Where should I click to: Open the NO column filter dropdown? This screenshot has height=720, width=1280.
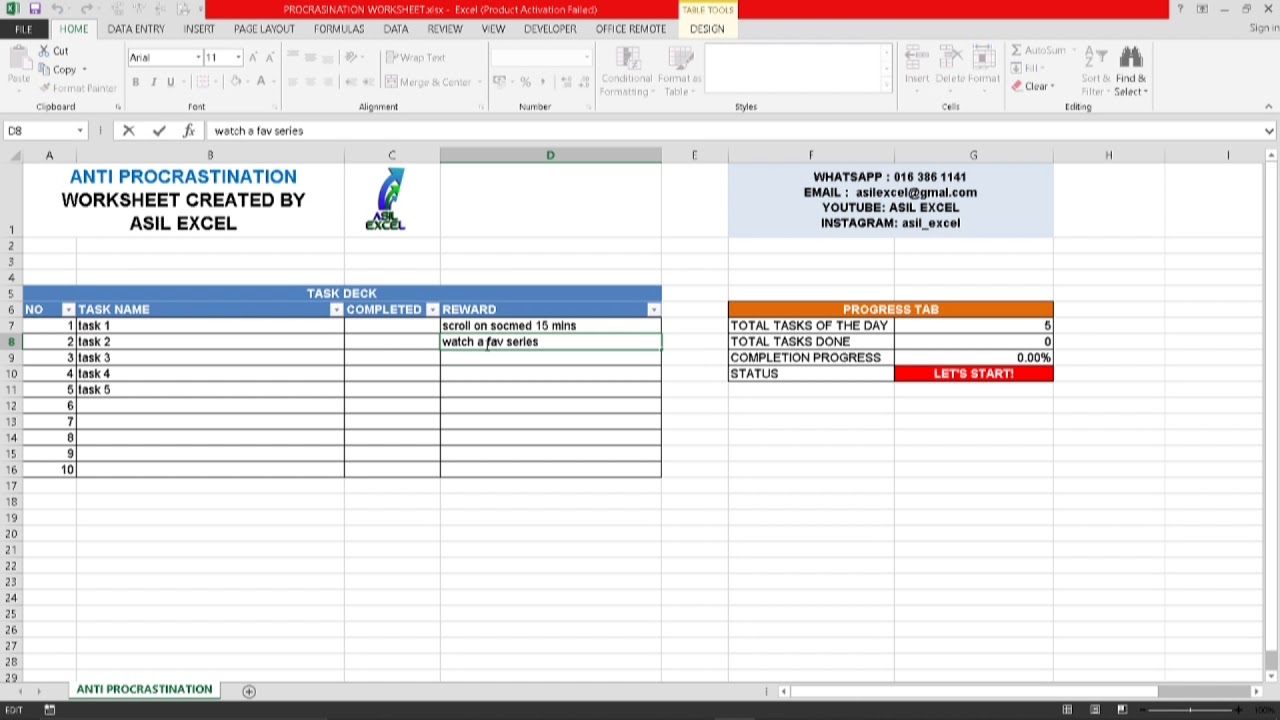tap(69, 310)
